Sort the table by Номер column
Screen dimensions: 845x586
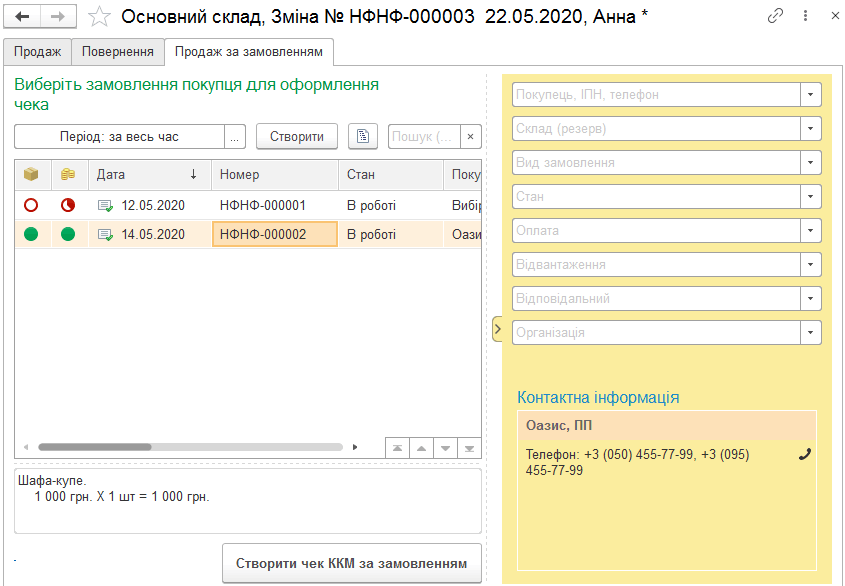click(x=275, y=174)
